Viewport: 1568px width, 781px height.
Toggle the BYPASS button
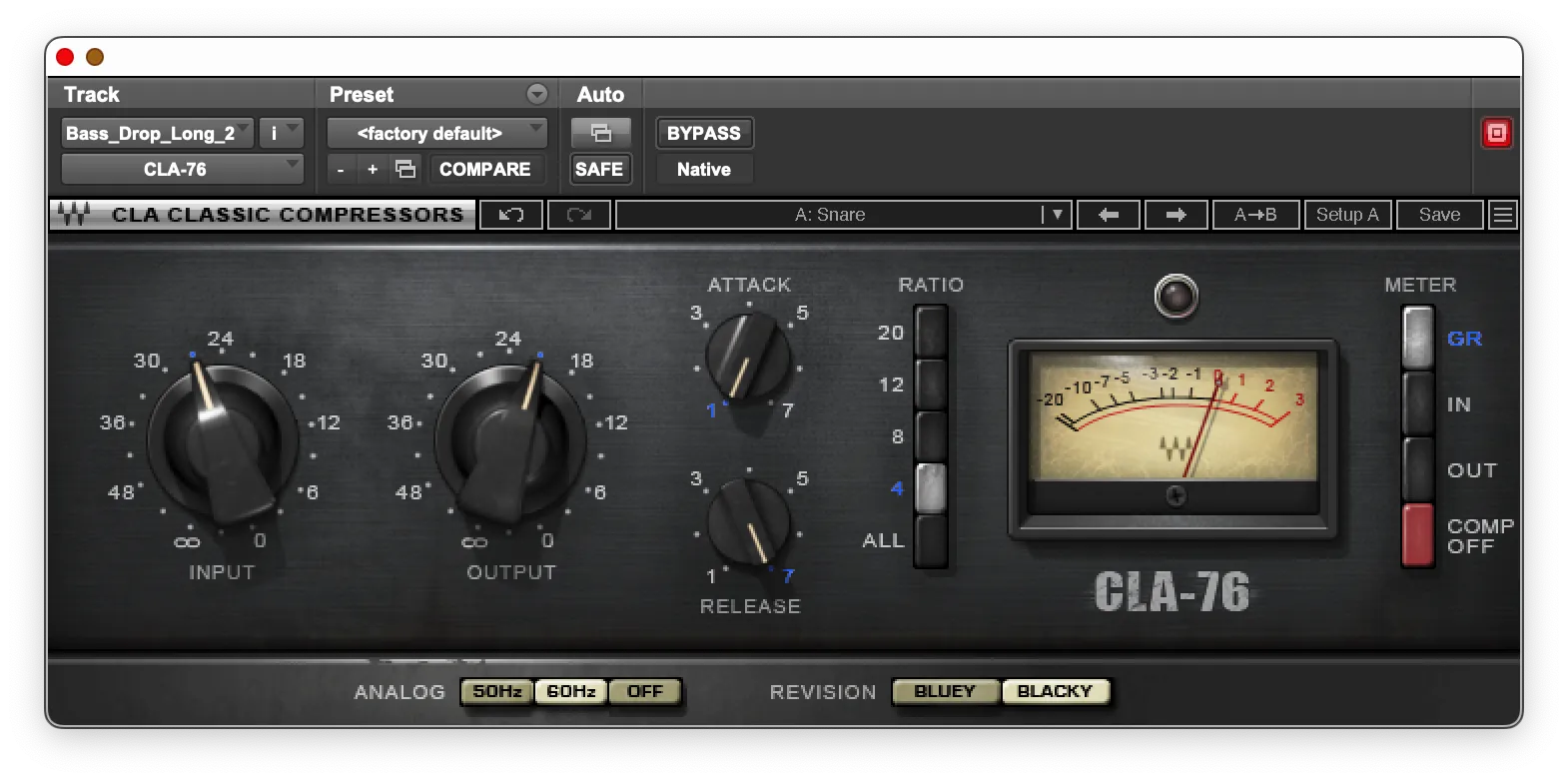pyautogui.click(x=704, y=133)
